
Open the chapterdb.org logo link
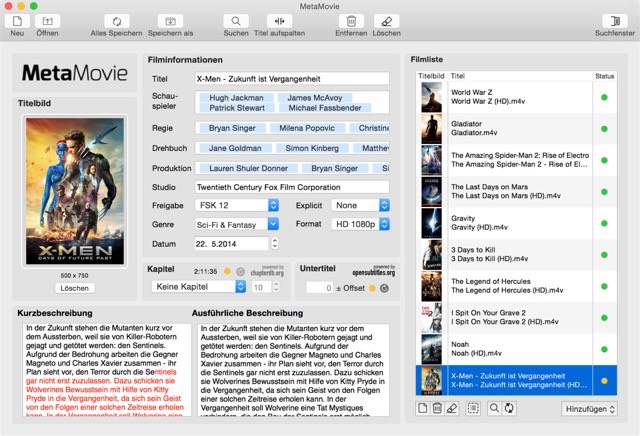[267, 271]
